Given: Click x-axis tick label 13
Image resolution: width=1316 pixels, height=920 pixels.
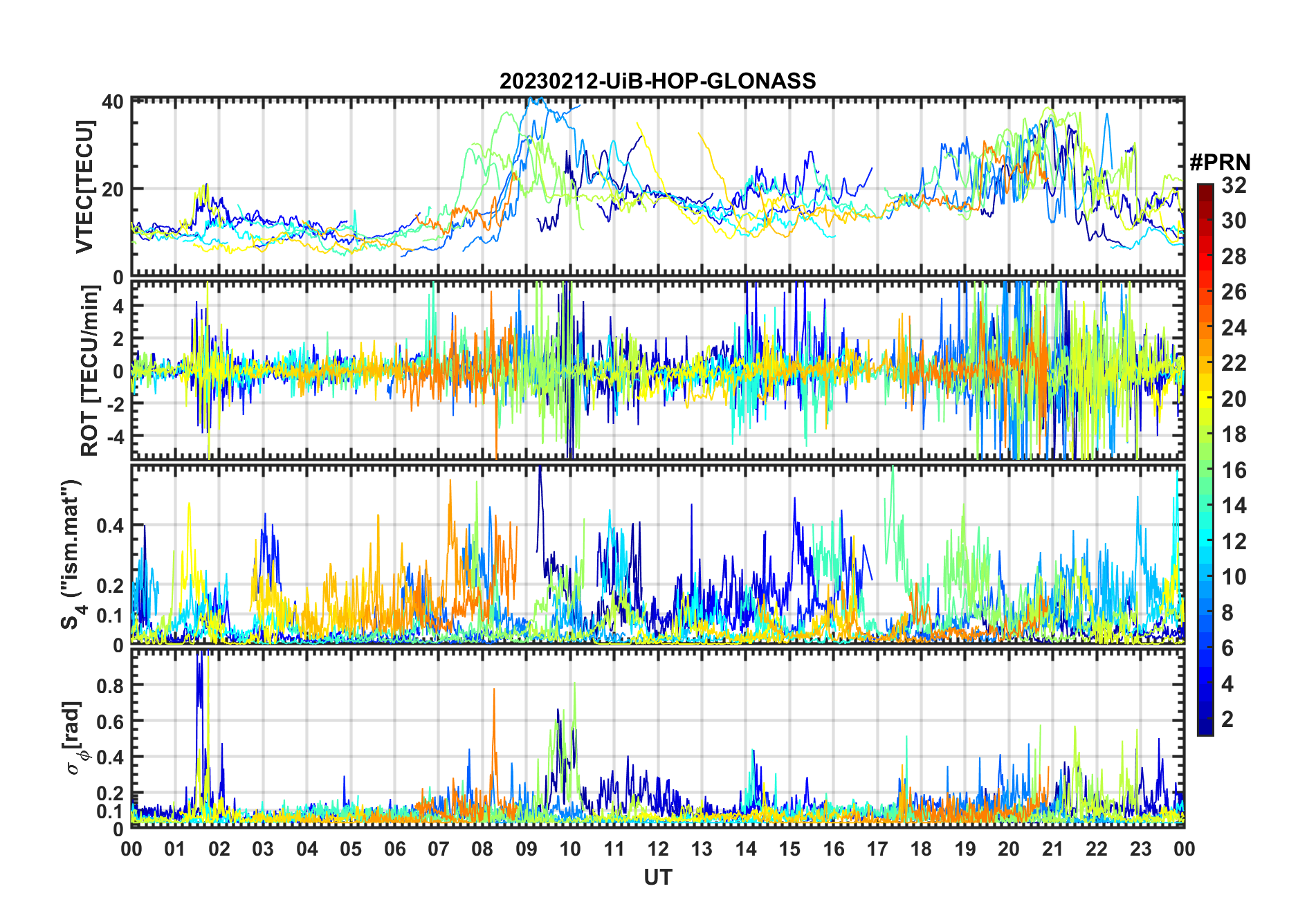Looking at the screenshot, I should [702, 849].
